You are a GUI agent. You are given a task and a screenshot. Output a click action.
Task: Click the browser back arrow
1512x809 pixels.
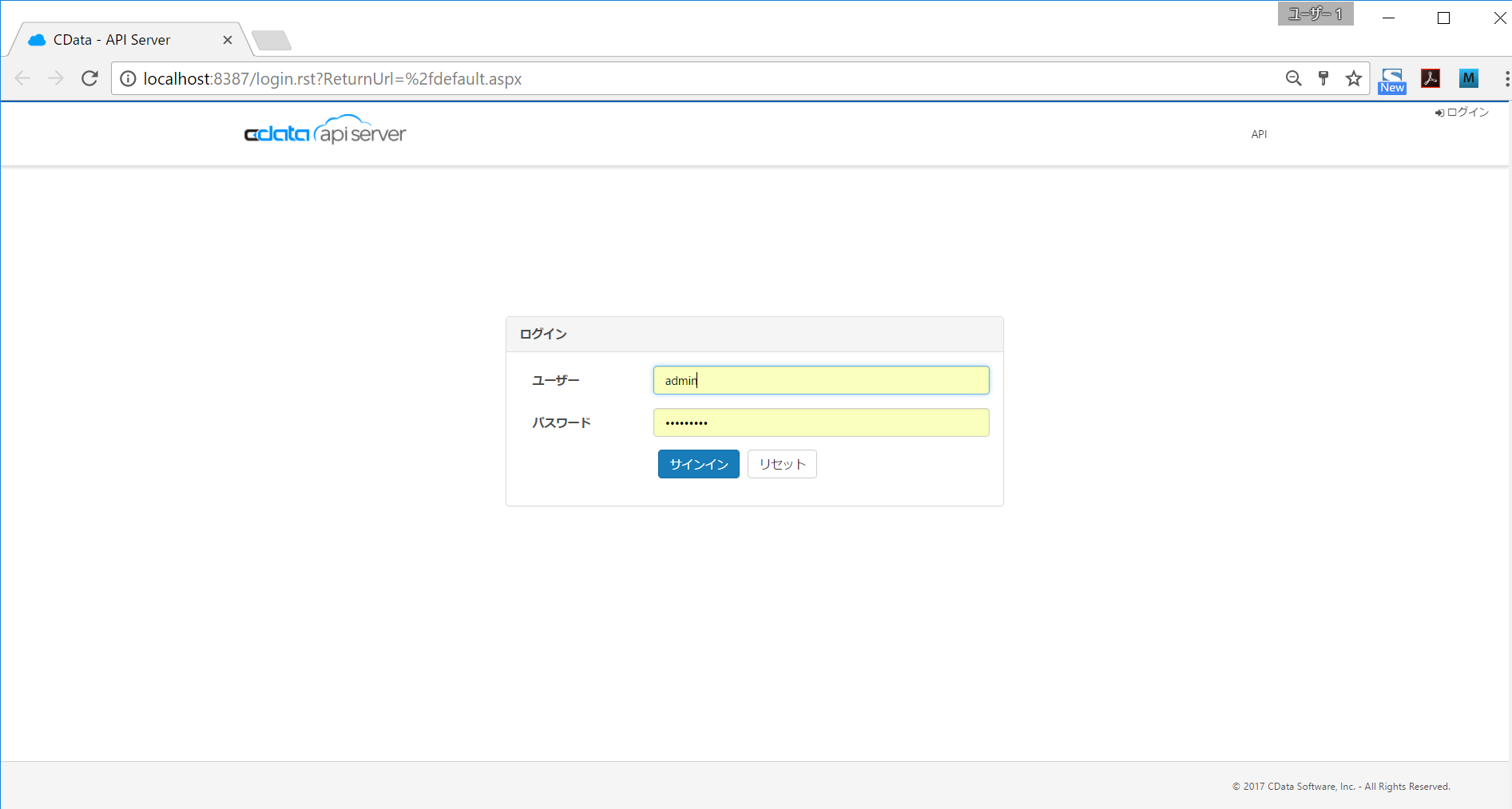point(22,78)
